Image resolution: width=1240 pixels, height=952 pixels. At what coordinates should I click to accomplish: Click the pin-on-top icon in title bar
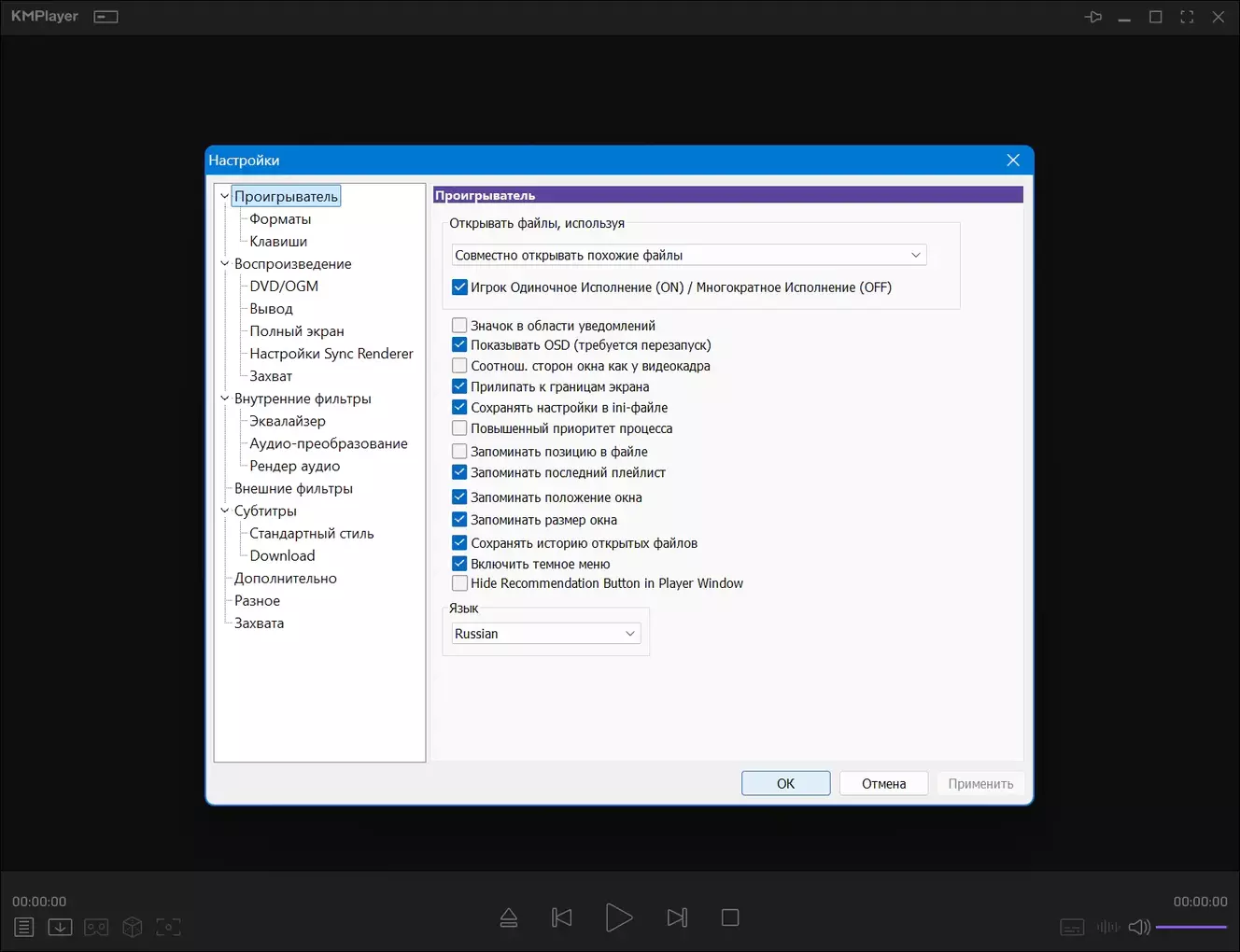coord(1092,17)
